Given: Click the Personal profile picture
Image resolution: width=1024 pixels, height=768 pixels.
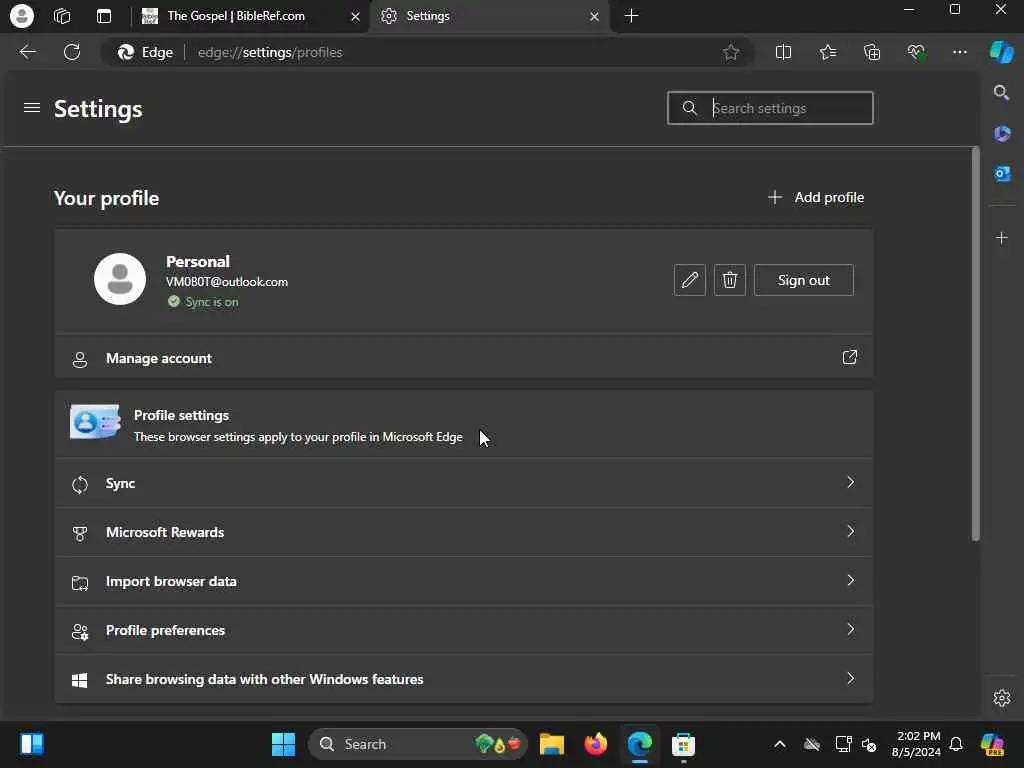Looking at the screenshot, I should (x=120, y=279).
